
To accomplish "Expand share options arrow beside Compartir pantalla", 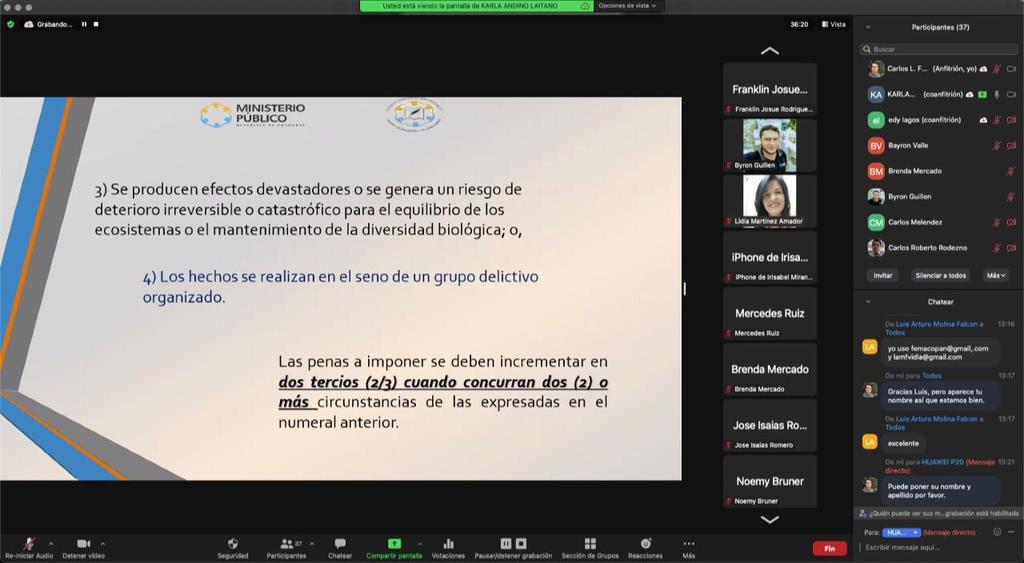I will coord(419,543).
